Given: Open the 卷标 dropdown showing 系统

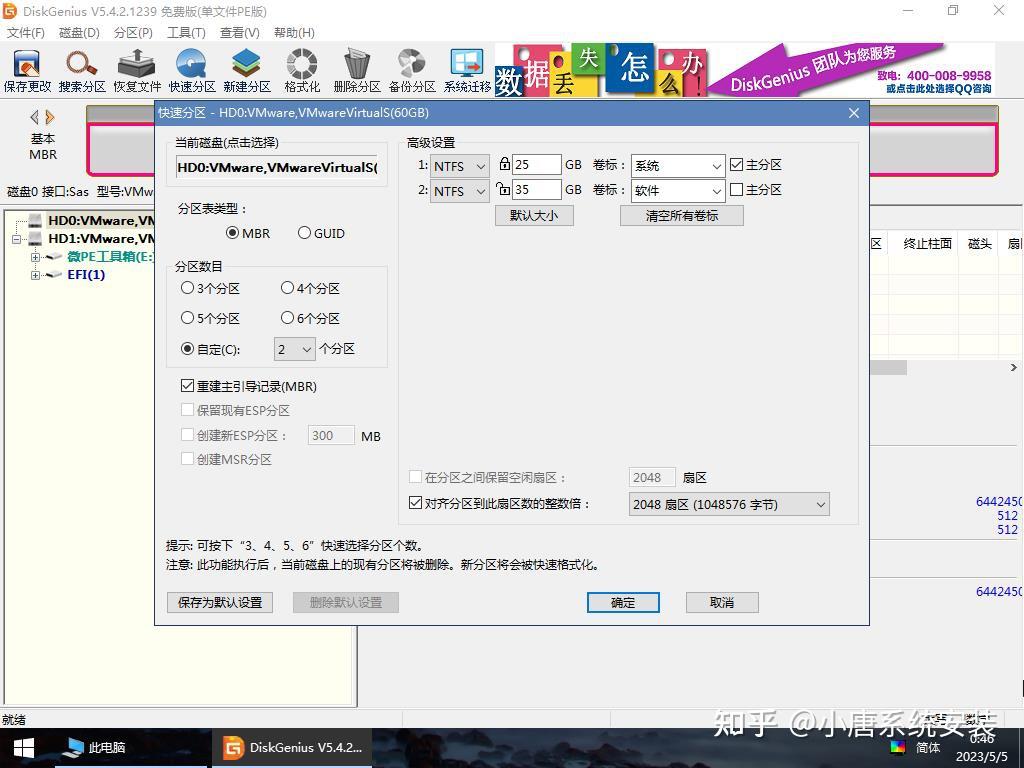Looking at the screenshot, I should [x=678, y=166].
